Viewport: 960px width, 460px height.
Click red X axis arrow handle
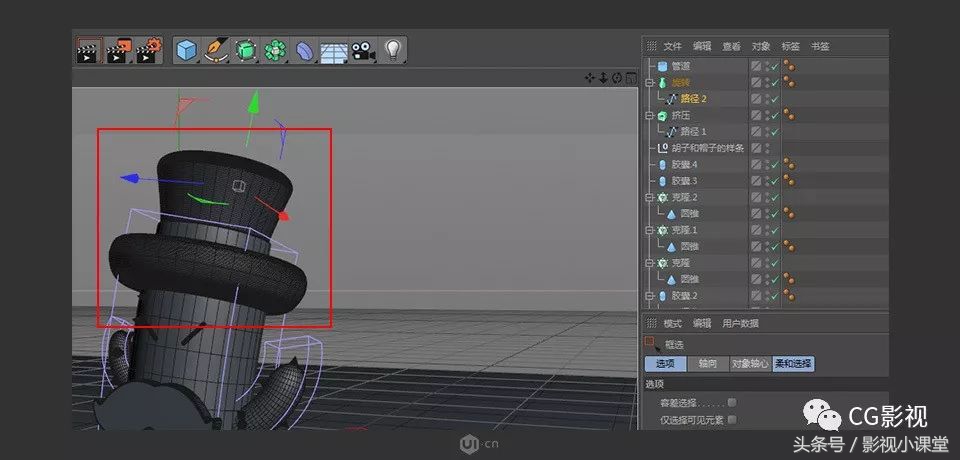(x=283, y=216)
